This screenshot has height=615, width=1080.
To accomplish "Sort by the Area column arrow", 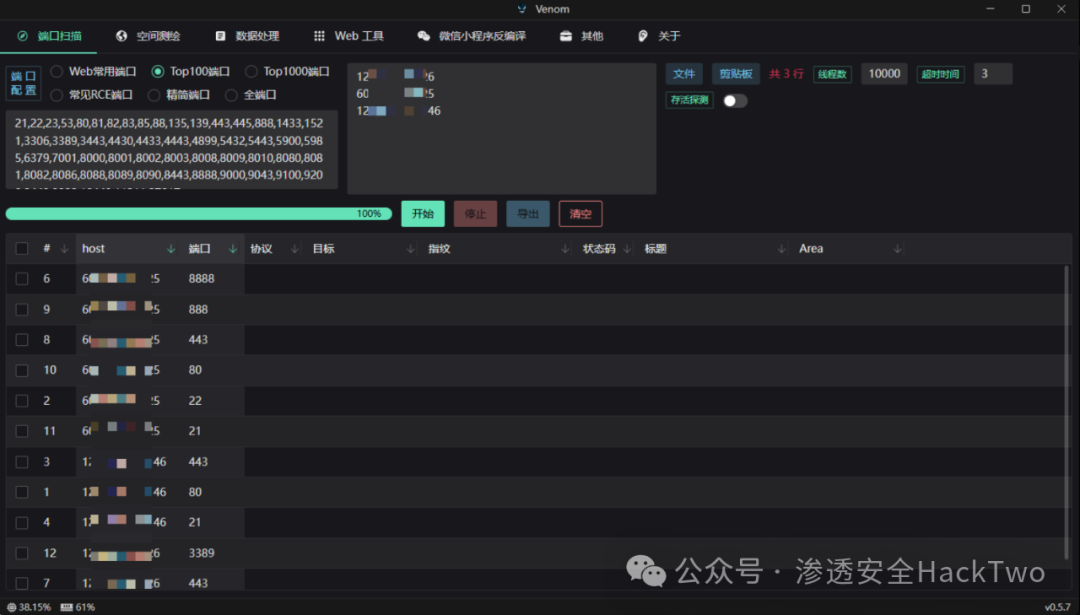I will point(897,249).
